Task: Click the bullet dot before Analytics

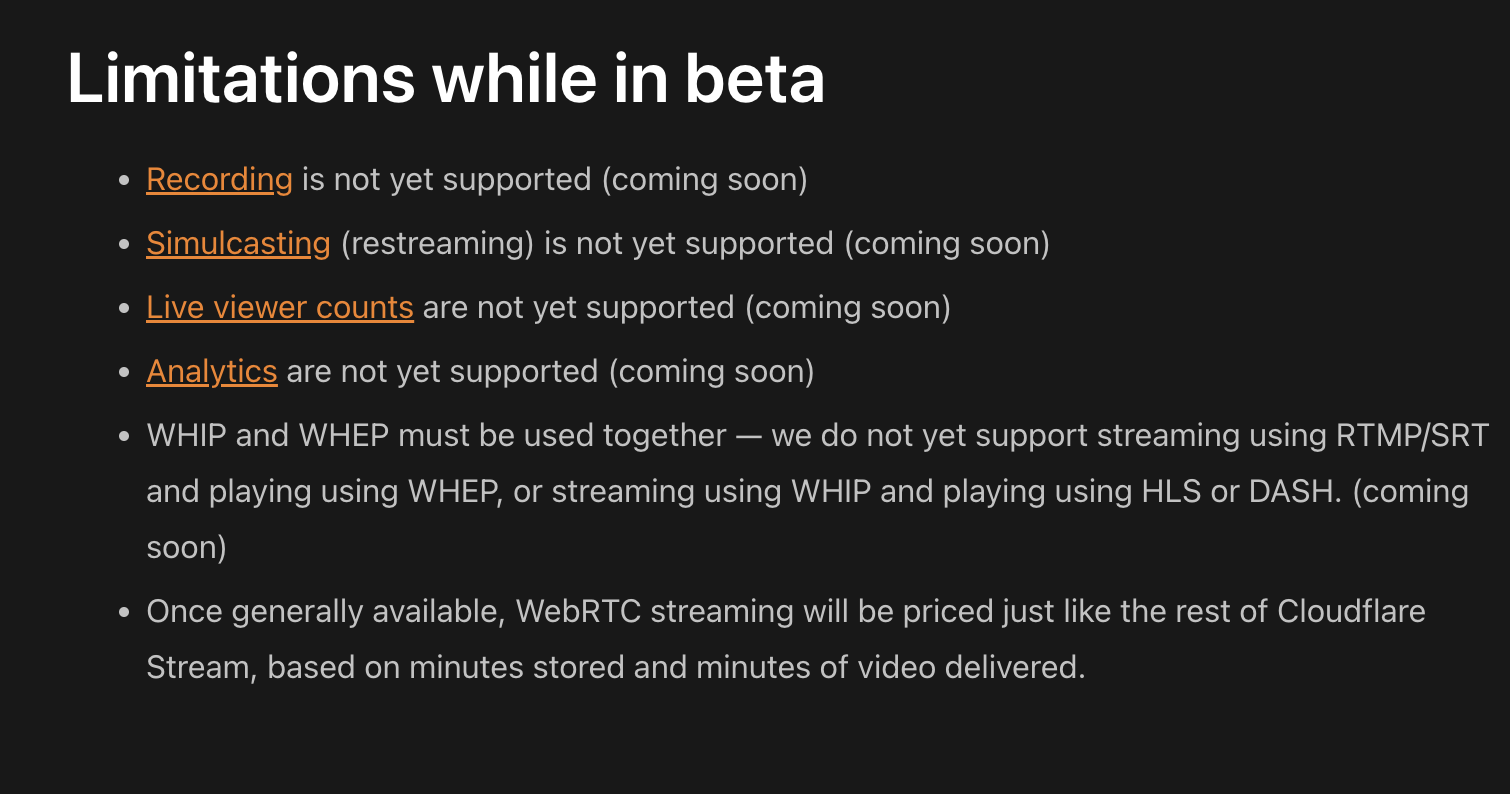Action: click(x=124, y=373)
